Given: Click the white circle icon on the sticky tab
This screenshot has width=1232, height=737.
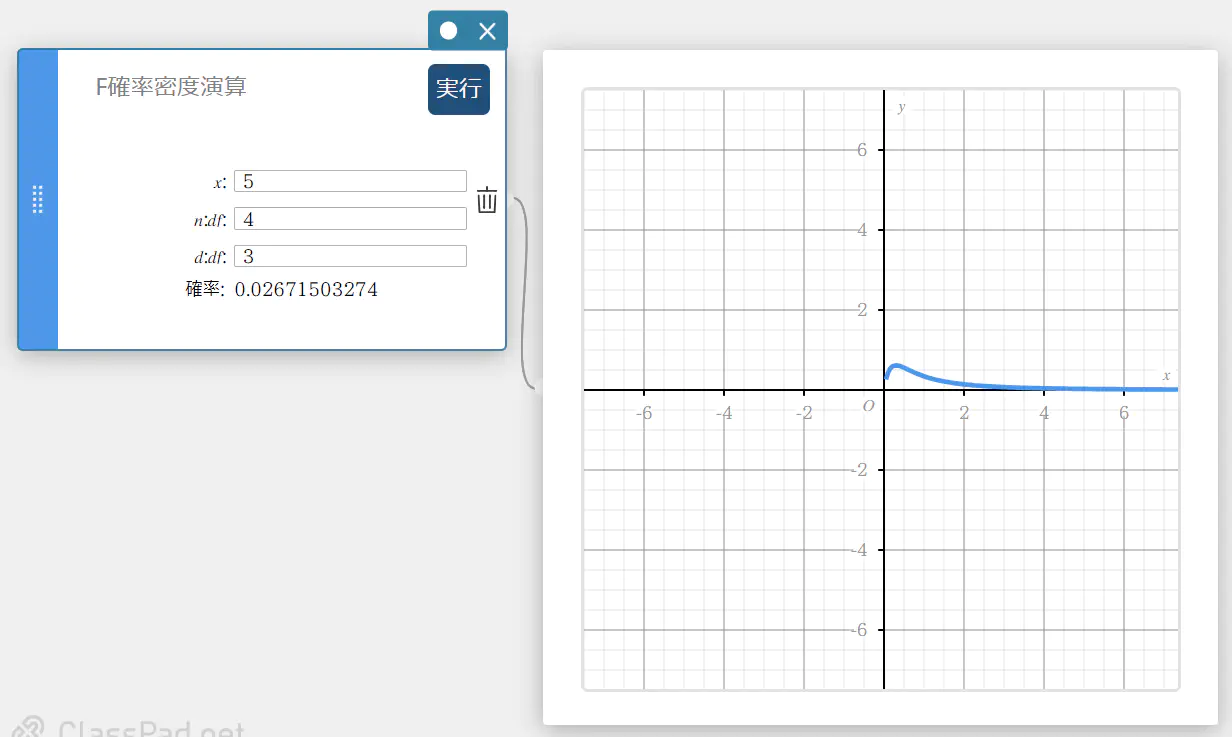Looking at the screenshot, I should pyautogui.click(x=448, y=31).
